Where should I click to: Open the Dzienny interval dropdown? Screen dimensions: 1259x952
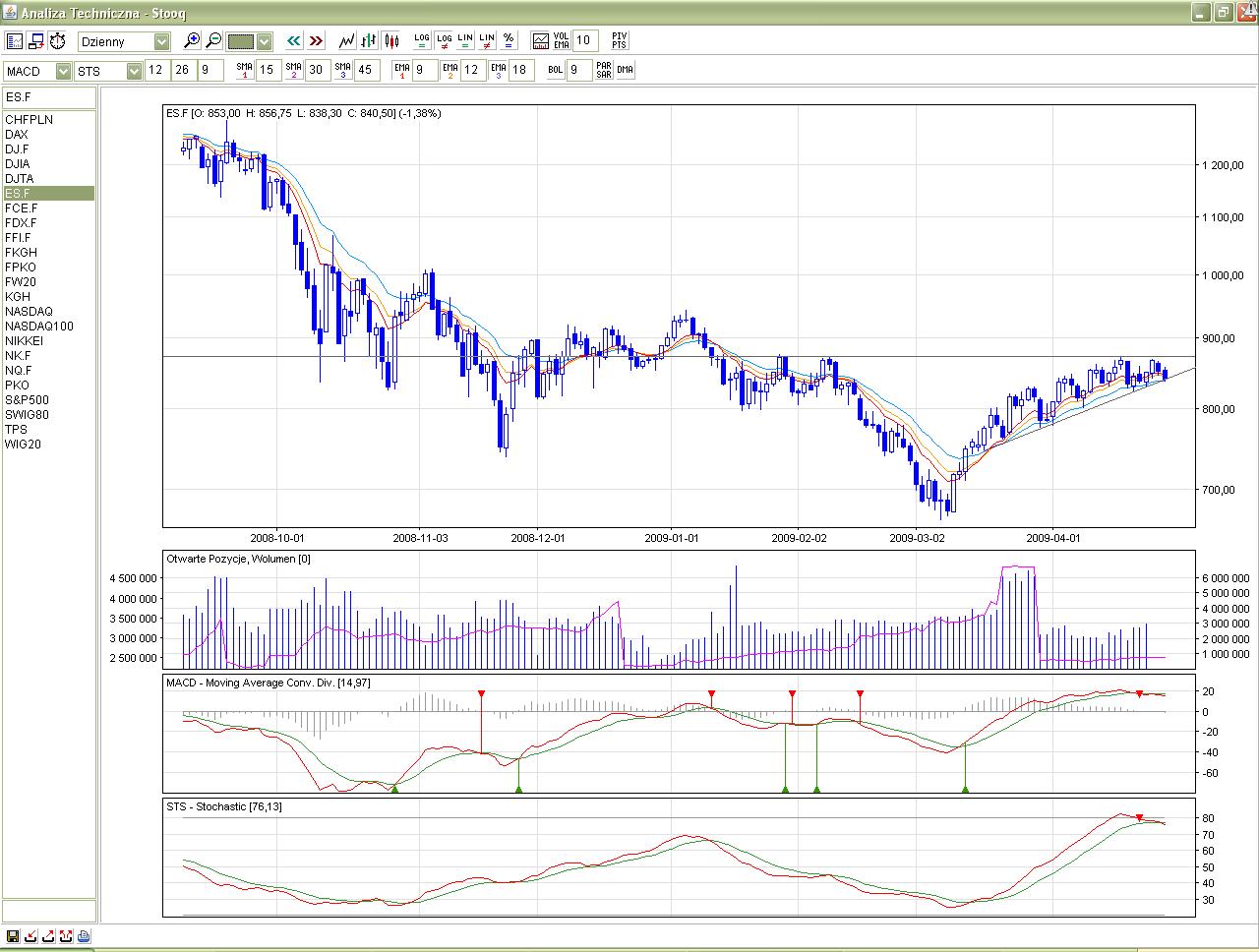click(162, 41)
